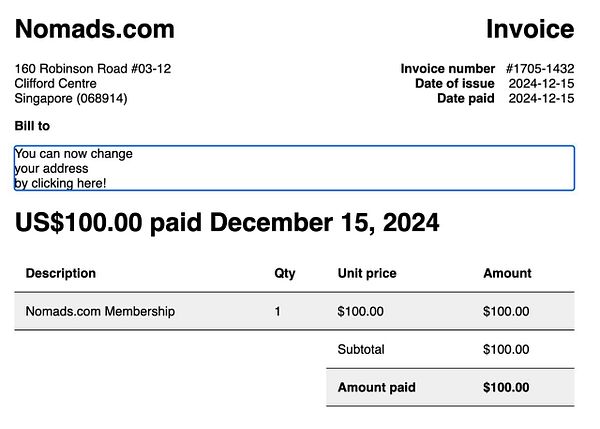This screenshot has height=429, width=600.
Task: Click the Amount paid label
Action: coord(377,387)
